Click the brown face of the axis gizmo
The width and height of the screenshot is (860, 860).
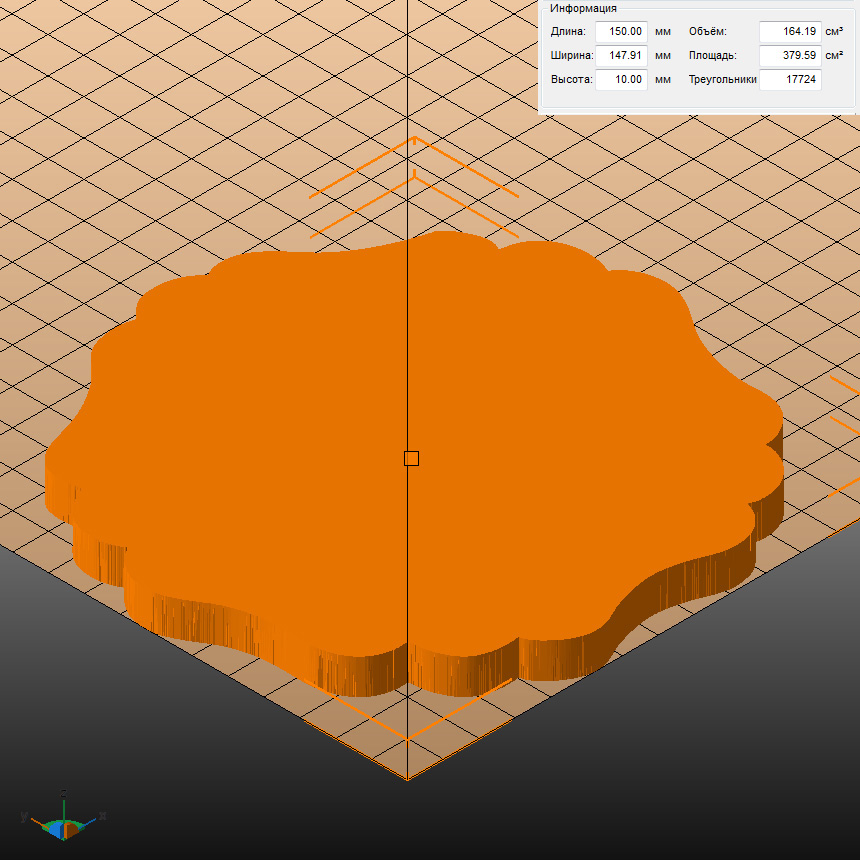click(x=72, y=829)
